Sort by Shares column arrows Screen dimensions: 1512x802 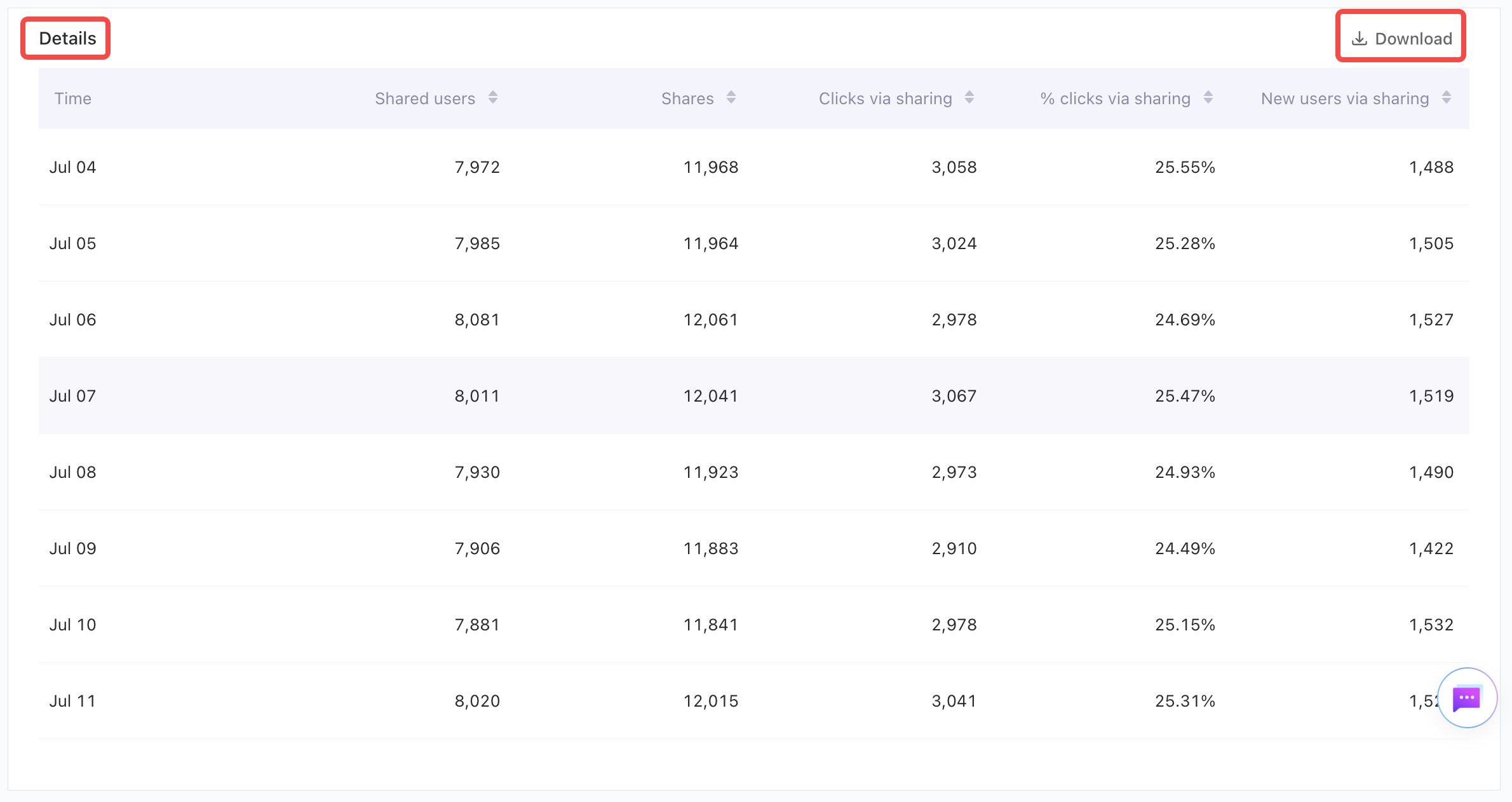coord(731,98)
